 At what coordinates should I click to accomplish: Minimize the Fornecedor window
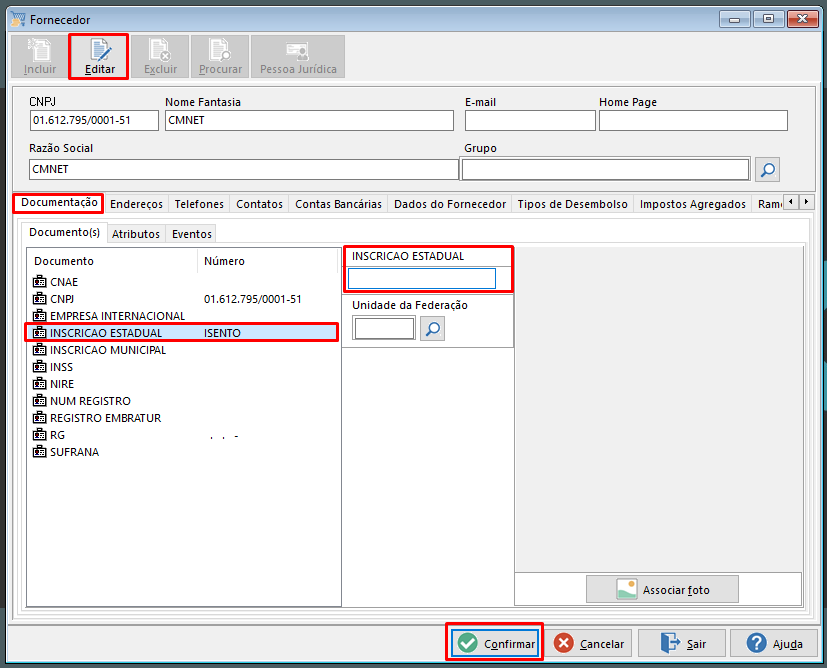coord(734,20)
